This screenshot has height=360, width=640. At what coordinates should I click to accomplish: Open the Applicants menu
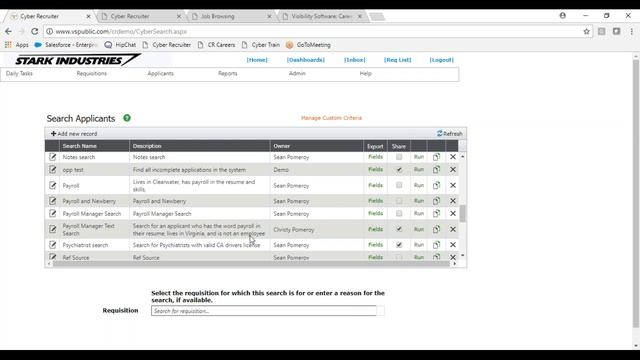160,73
